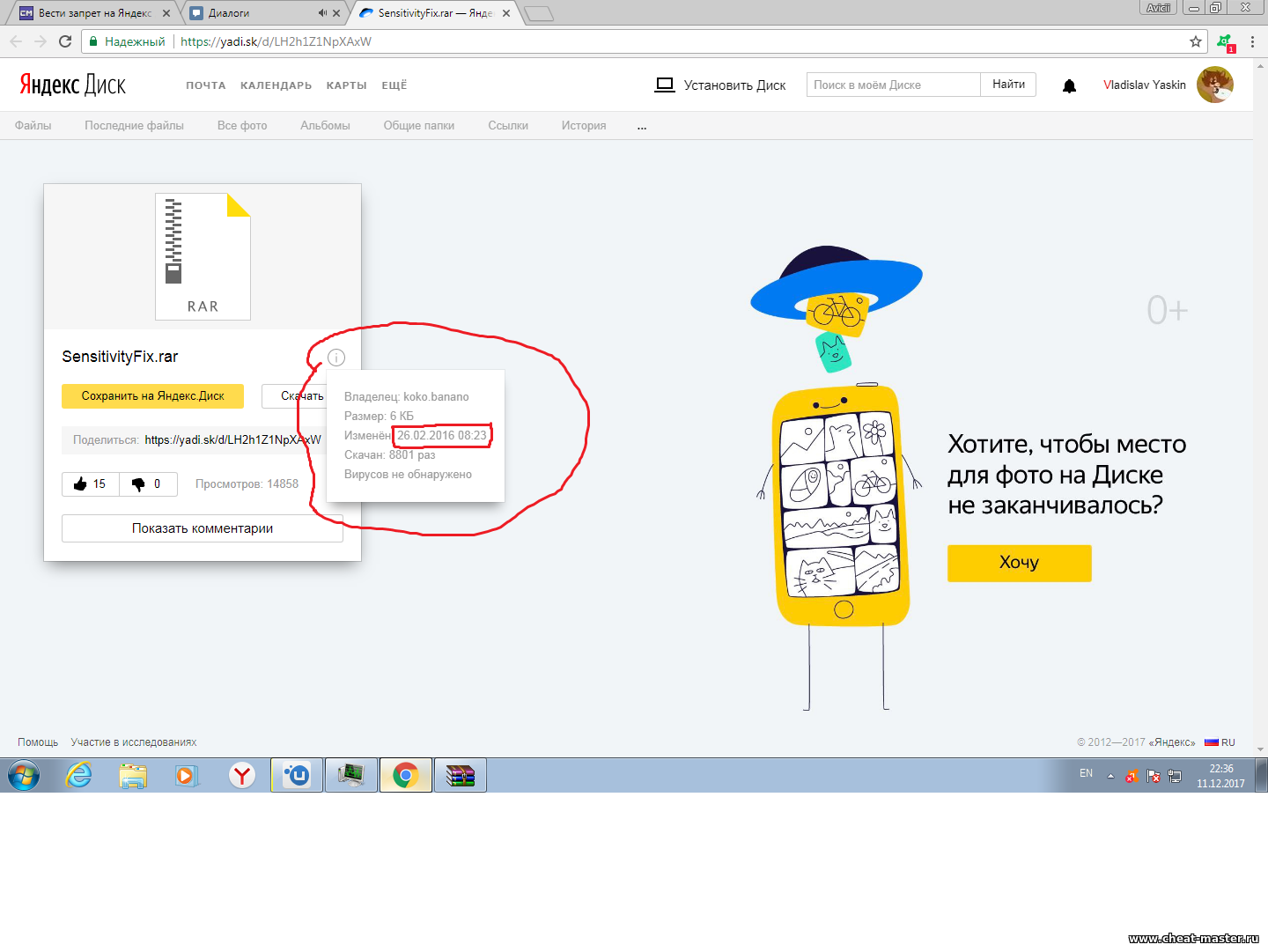
Task: Click the thumbs up like button
Action: [90, 484]
